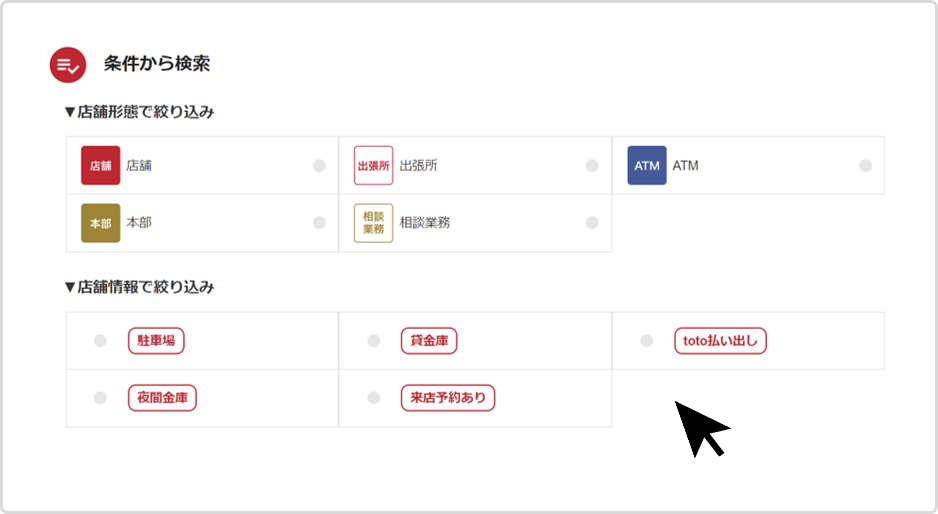
Task: Collapse the 店舗情報で絞り込み section
Action: (139, 287)
